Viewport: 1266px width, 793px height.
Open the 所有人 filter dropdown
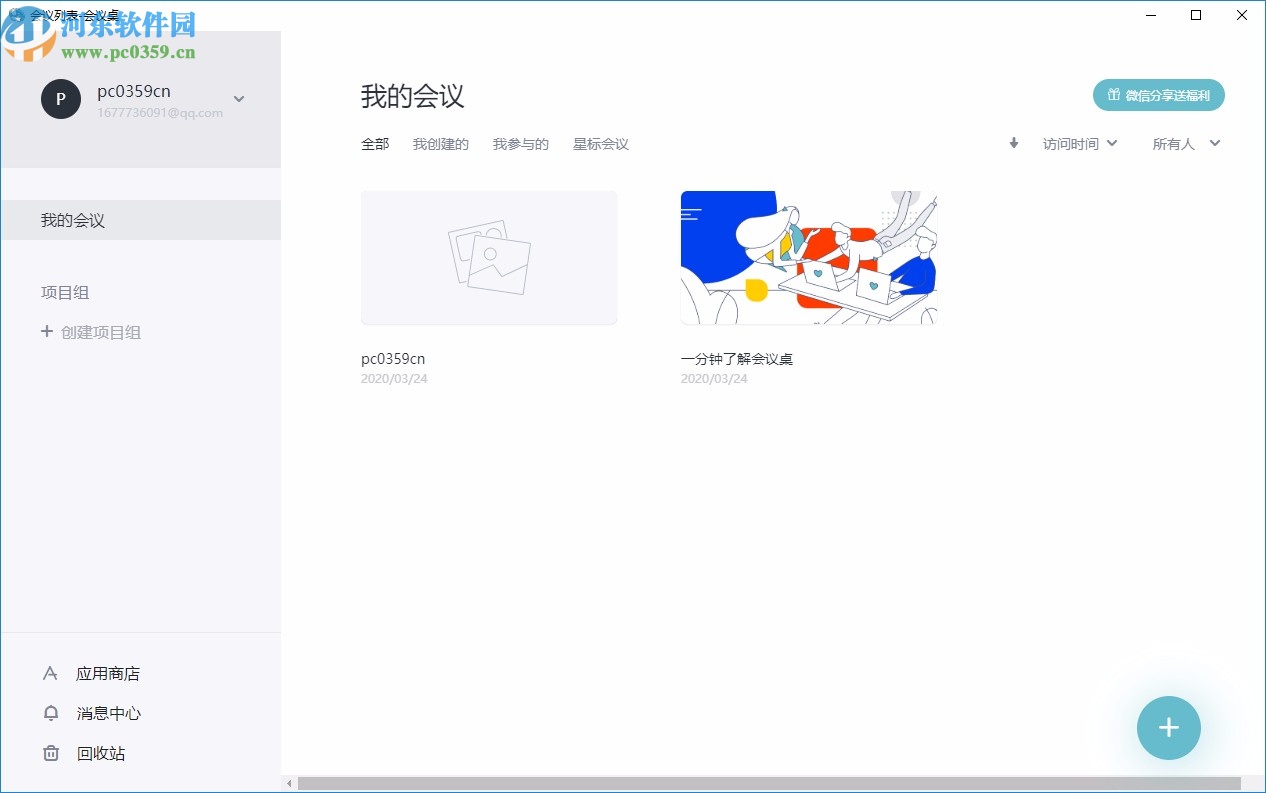[1185, 143]
